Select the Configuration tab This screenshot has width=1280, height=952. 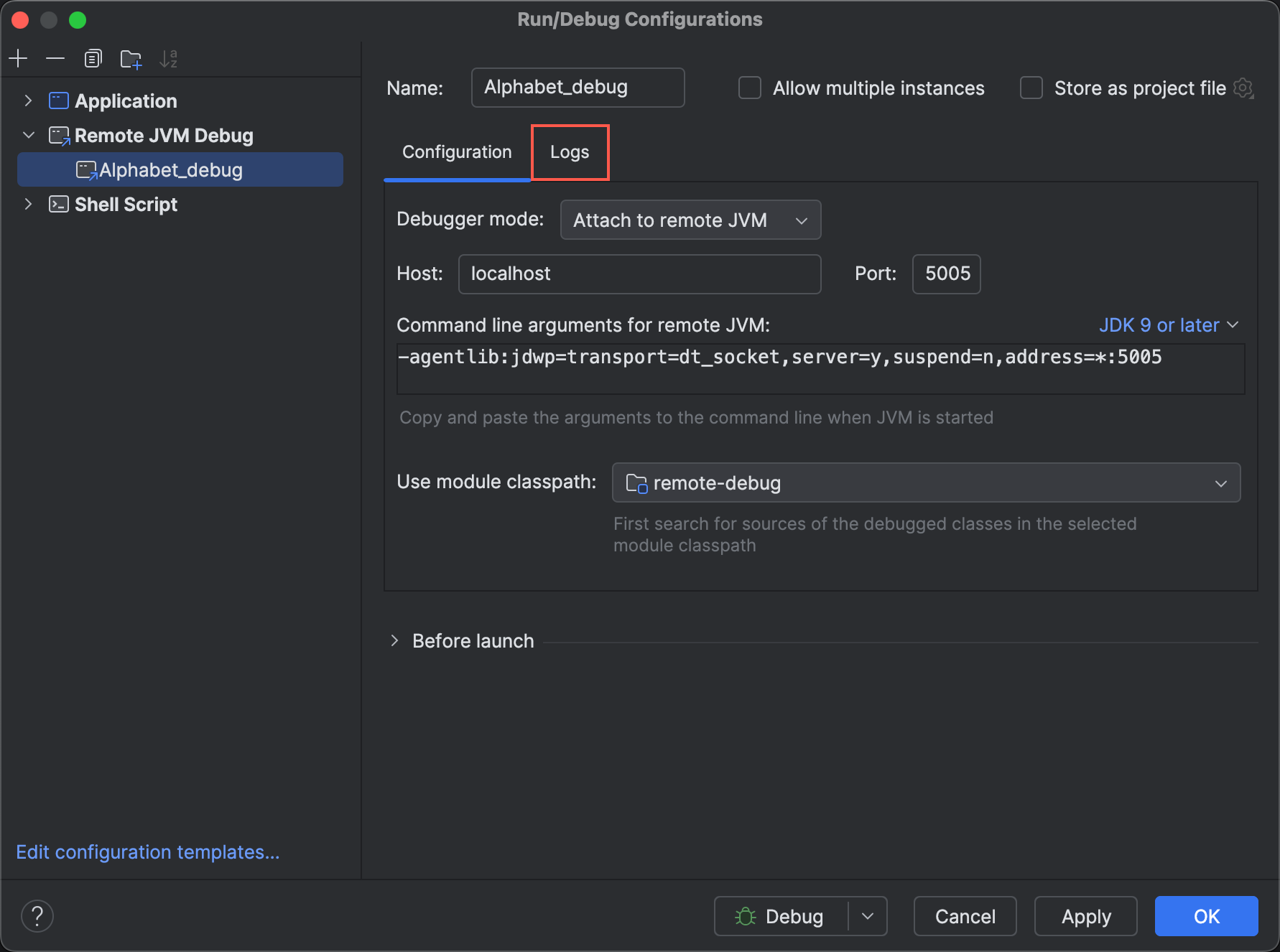tap(457, 152)
